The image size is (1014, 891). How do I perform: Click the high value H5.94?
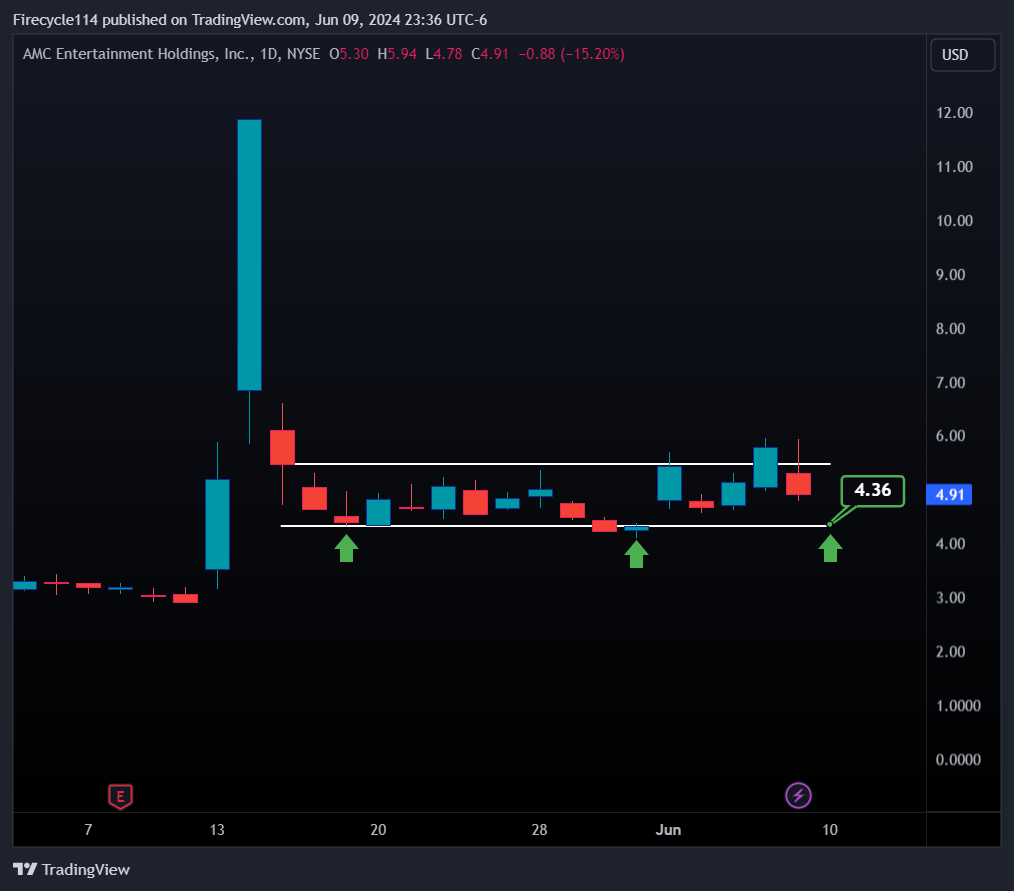click(397, 54)
